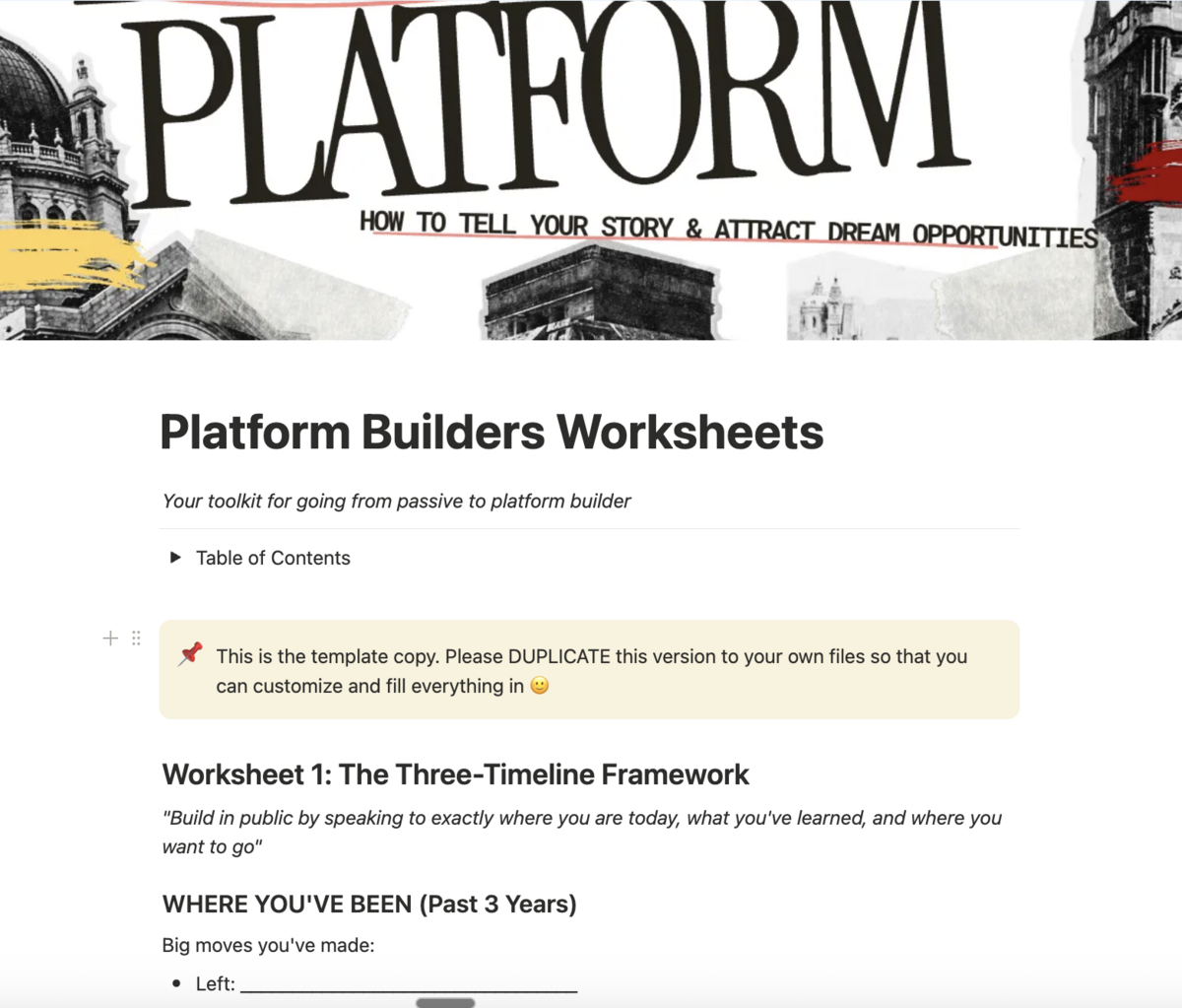Screen dimensions: 1182x1008
Task: Select the page title 'Platform Builders Worksheets'
Action: (492, 432)
